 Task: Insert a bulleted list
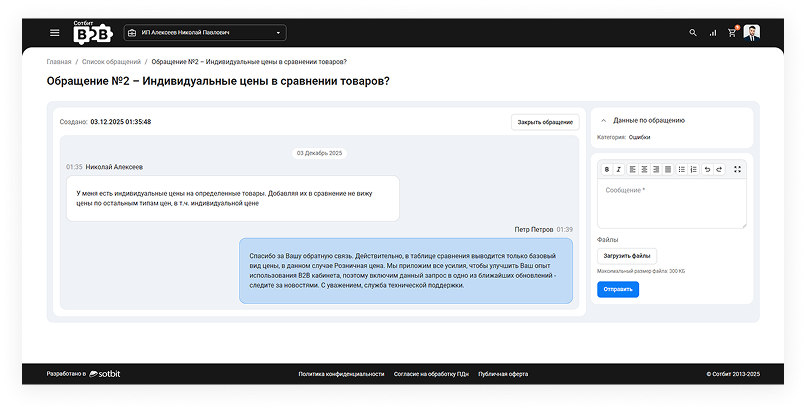tap(682, 169)
